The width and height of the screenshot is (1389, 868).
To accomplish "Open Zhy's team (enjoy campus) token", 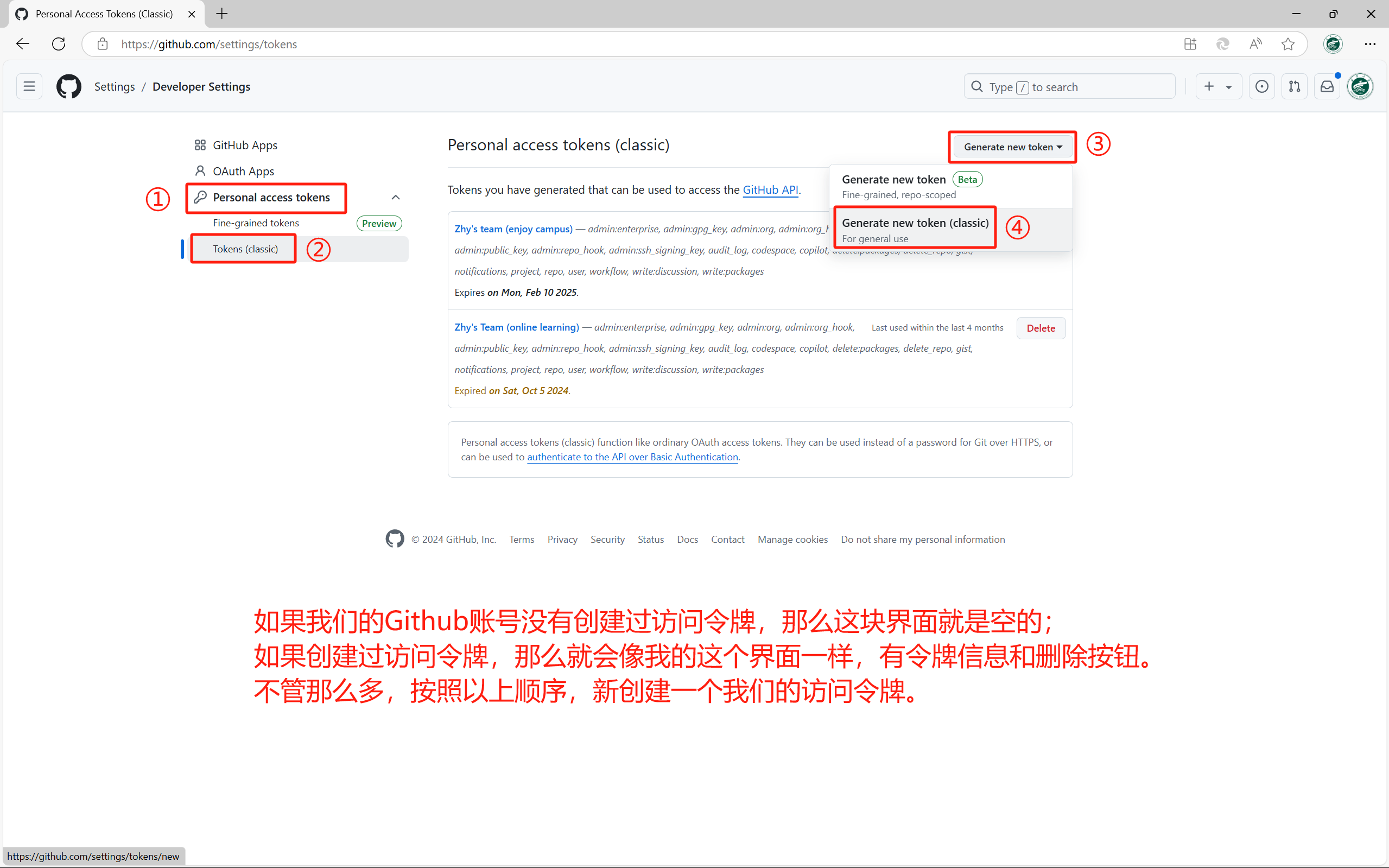I will [x=513, y=229].
